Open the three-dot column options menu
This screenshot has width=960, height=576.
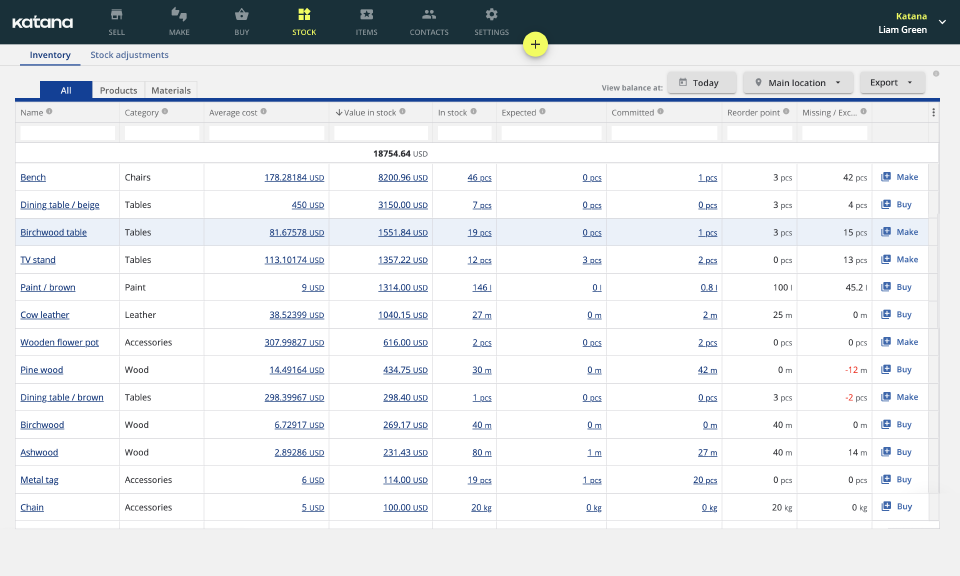[934, 112]
